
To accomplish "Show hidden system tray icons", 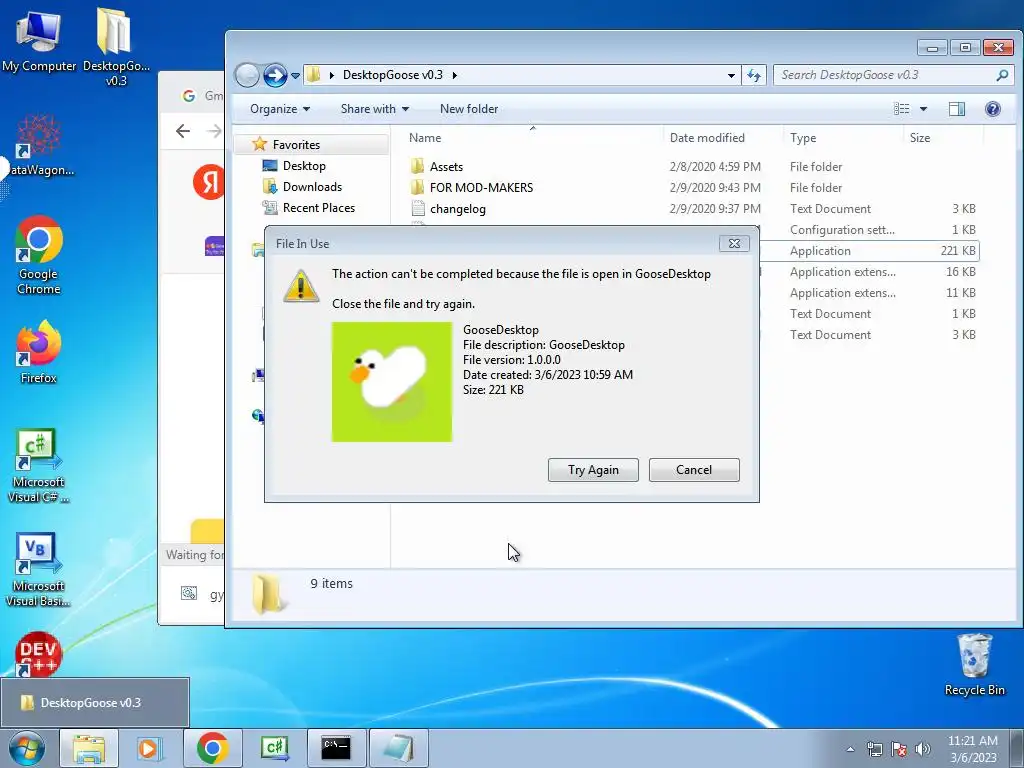I will (850, 749).
